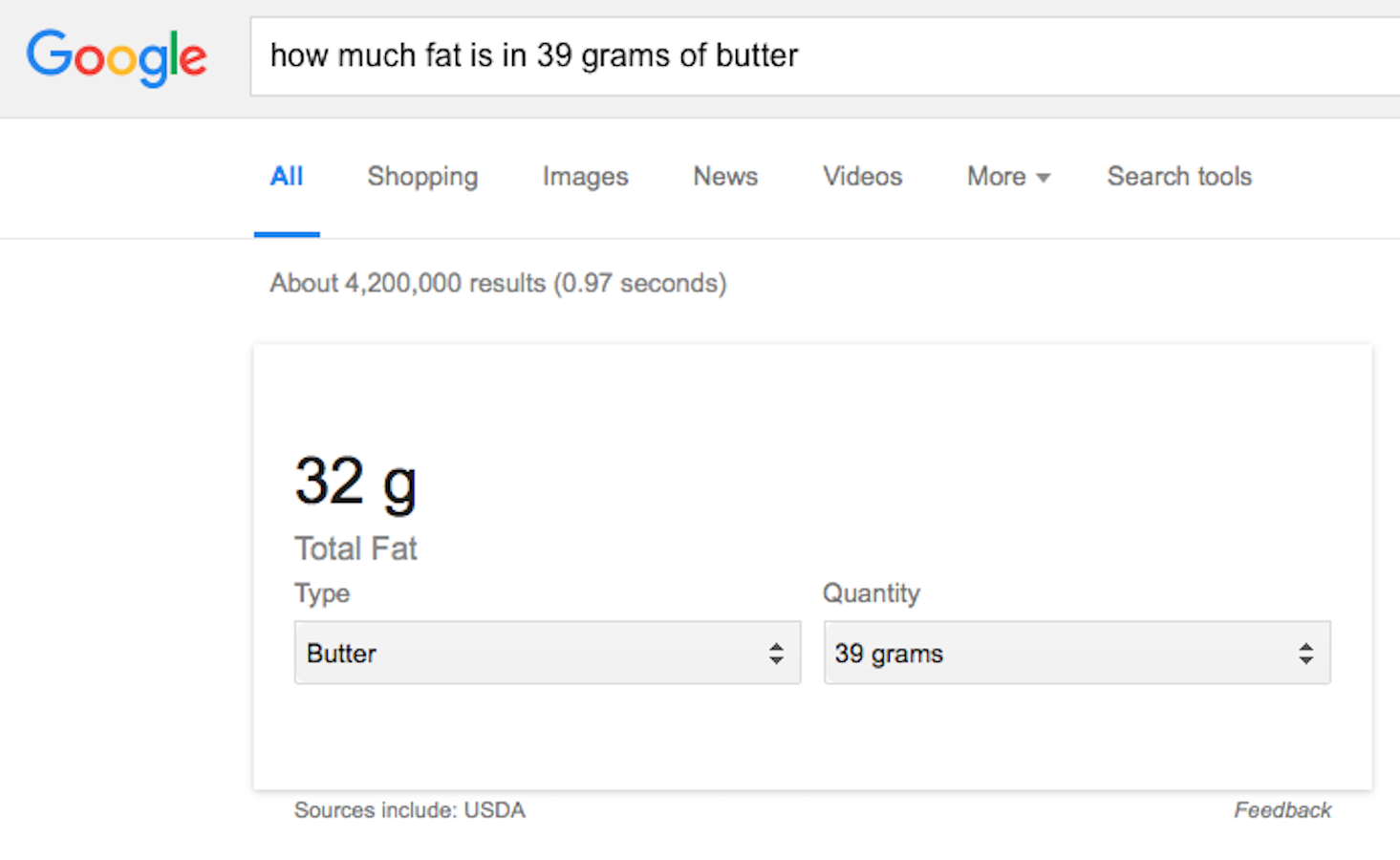Click the Google logo
The width and height of the screenshot is (1400, 860).
tap(116, 57)
